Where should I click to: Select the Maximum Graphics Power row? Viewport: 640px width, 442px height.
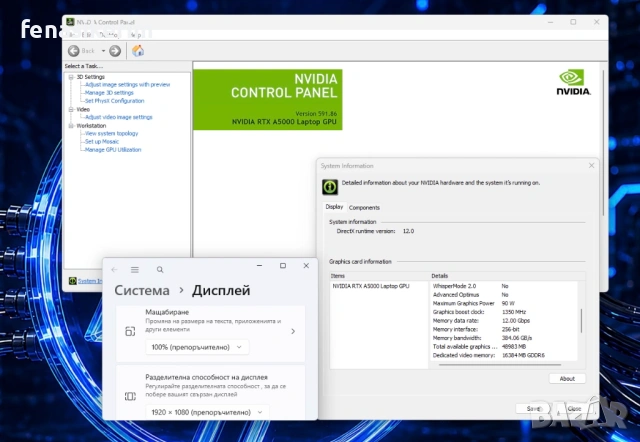(x=504, y=303)
